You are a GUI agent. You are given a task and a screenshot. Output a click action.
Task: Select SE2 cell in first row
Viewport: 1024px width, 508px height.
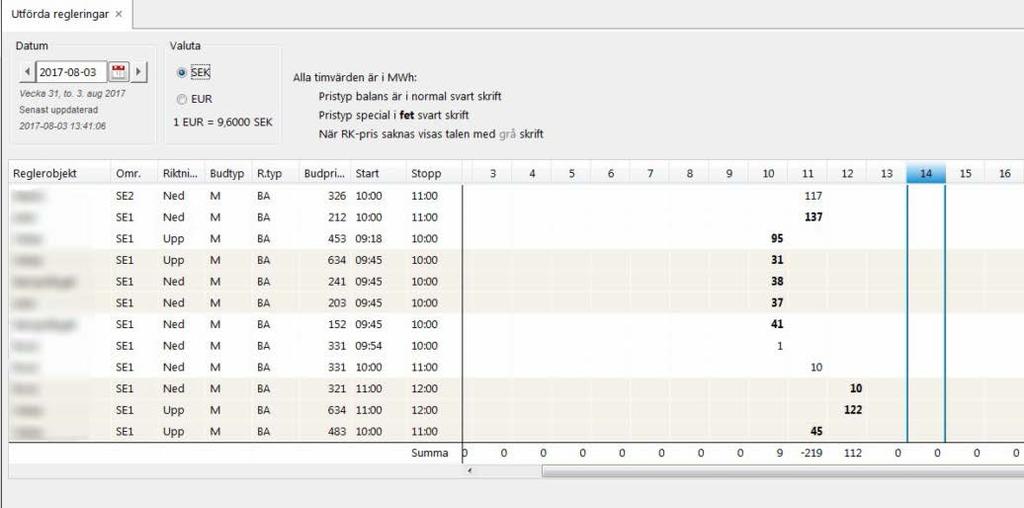[125, 195]
